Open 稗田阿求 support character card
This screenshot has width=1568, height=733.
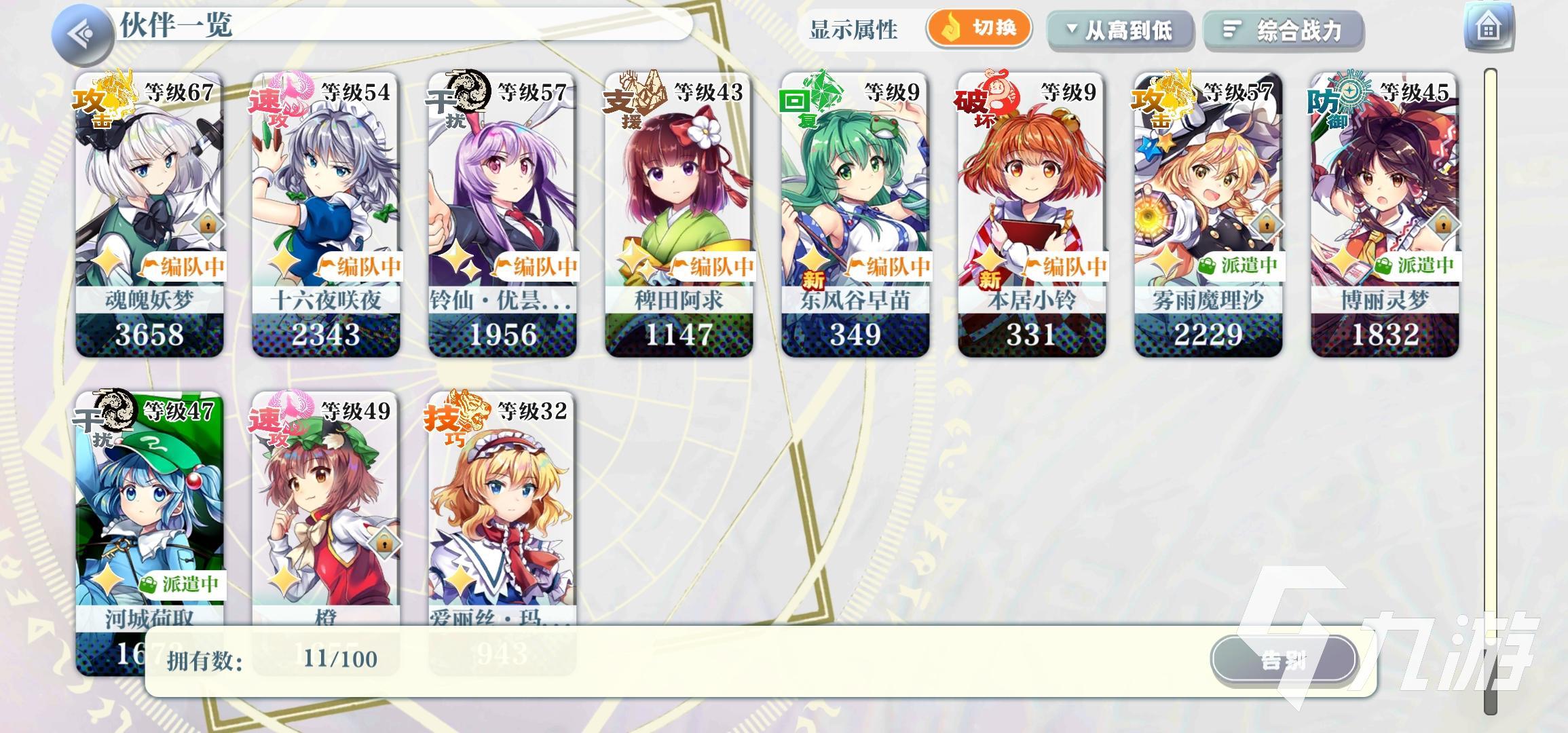[x=679, y=214]
